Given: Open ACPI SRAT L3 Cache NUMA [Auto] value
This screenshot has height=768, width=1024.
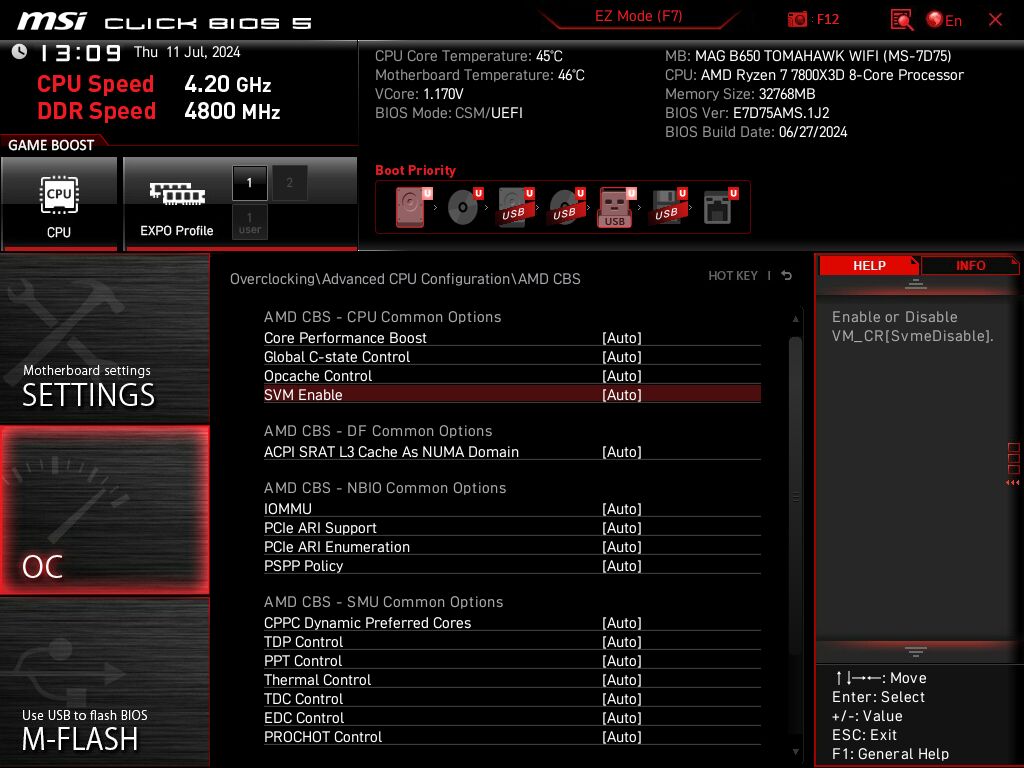Looking at the screenshot, I should click(x=621, y=452).
